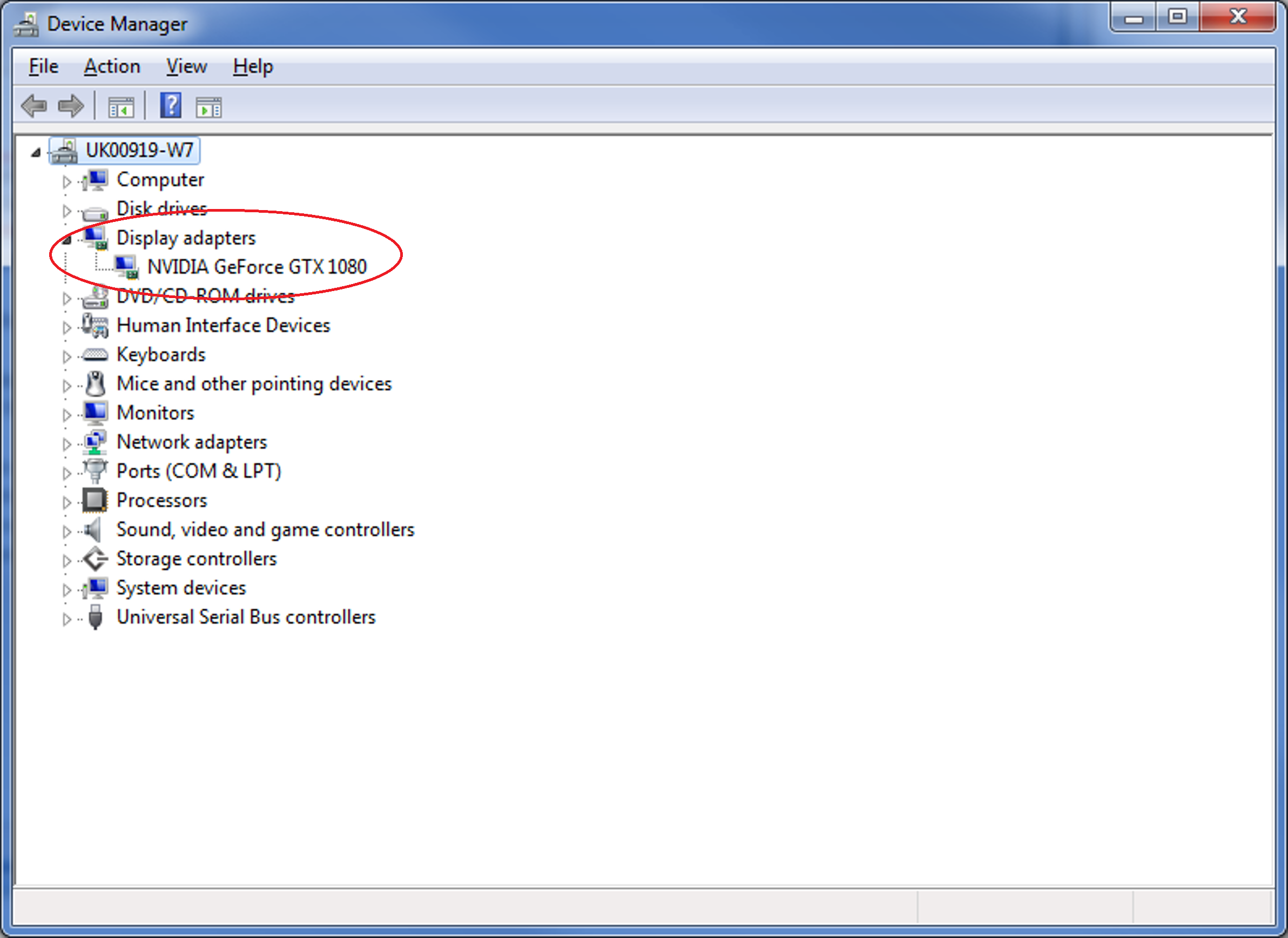
Task: Collapse the Display adapters node
Action: coord(66,240)
